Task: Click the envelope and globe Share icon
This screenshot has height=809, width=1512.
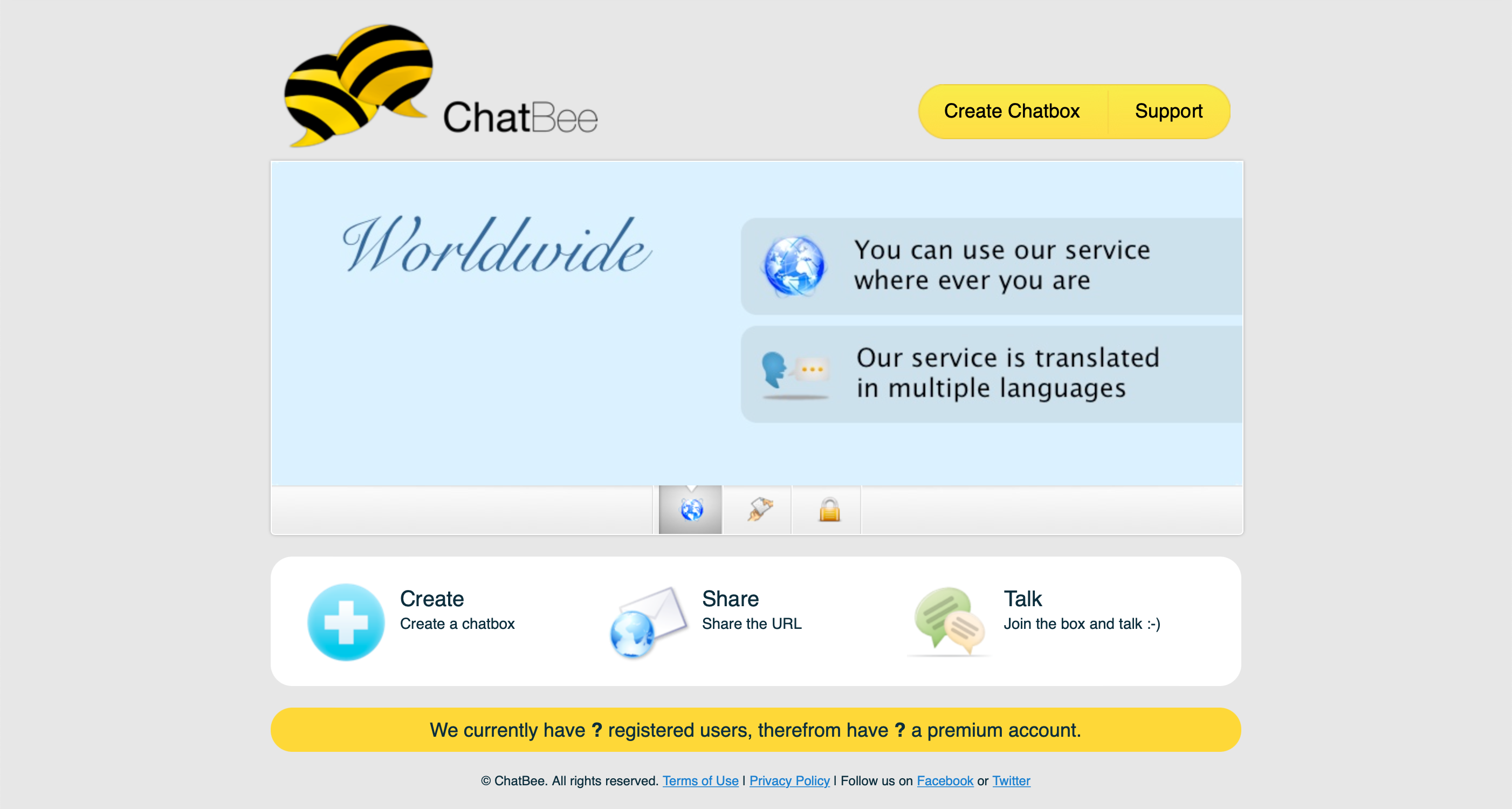Action: (648, 622)
